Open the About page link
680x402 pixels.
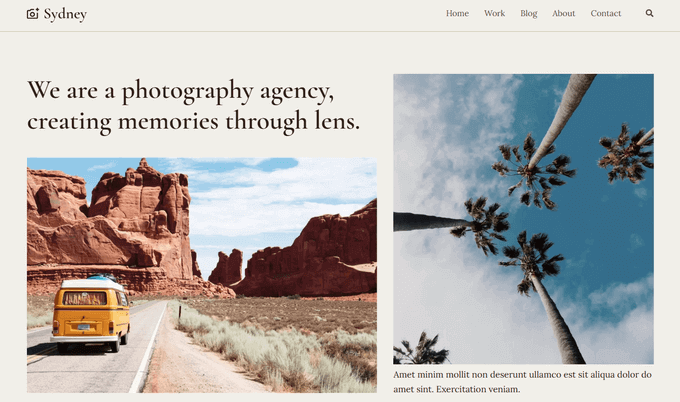click(x=563, y=13)
